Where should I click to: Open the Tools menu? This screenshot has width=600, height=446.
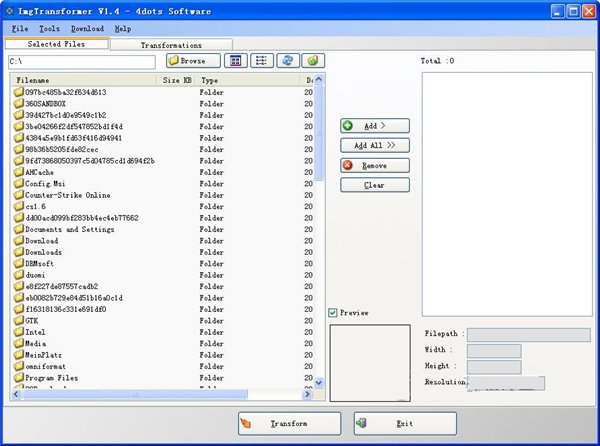point(49,29)
